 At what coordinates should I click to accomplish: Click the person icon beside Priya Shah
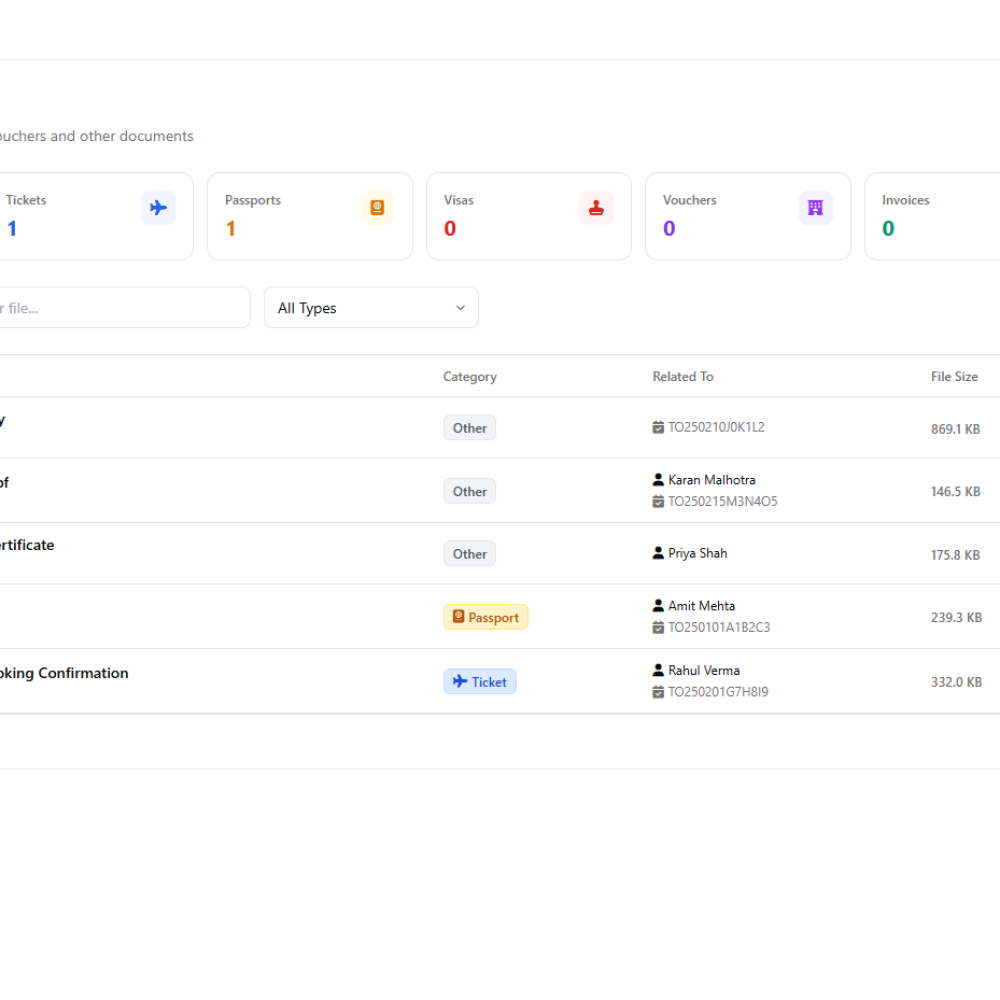click(658, 553)
